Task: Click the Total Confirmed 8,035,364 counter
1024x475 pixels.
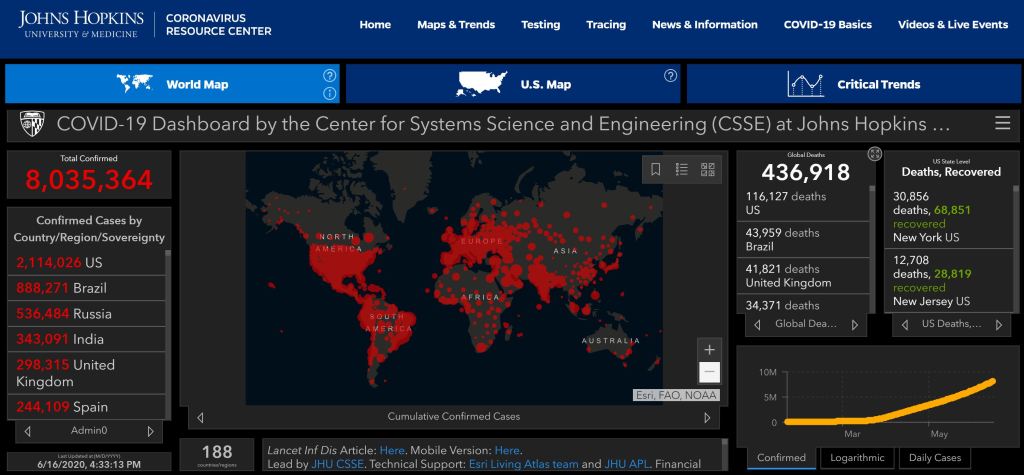Action: [89, 174]
